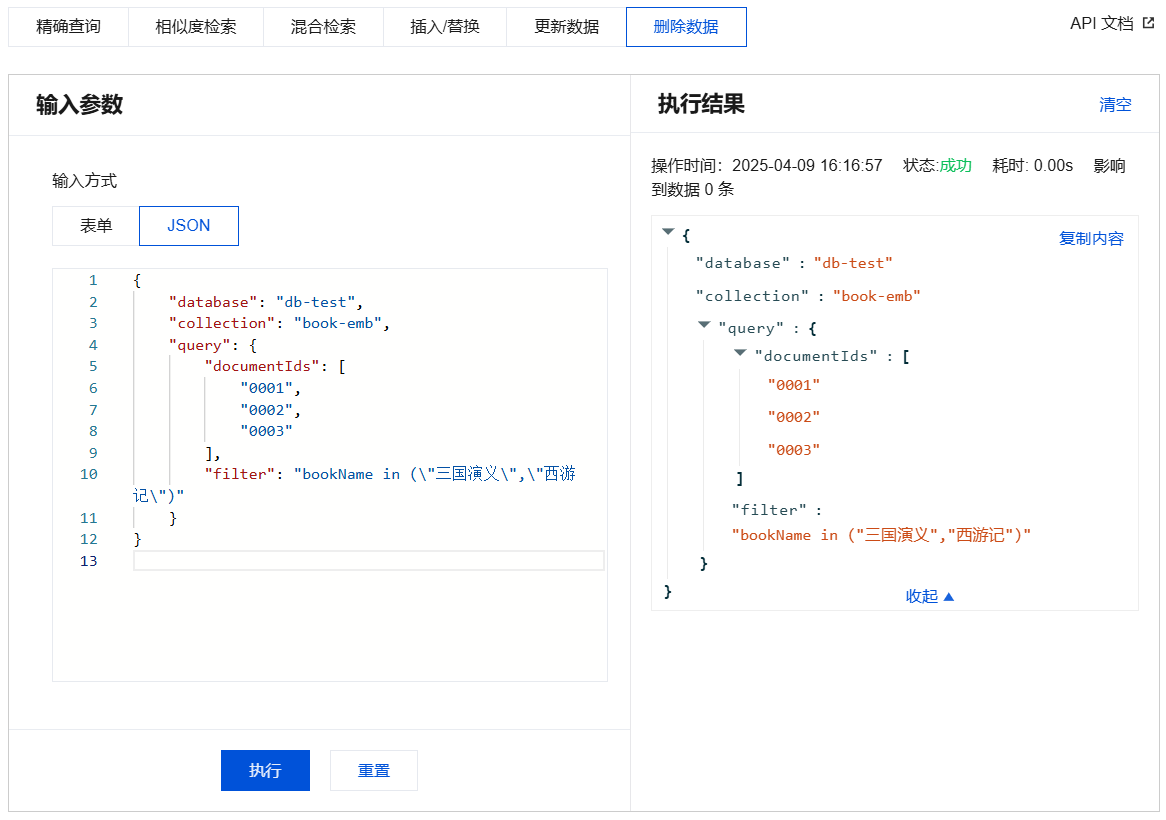Copy the result using 复制内容
Viewport: 1166px width, 820px height.
1091,239
